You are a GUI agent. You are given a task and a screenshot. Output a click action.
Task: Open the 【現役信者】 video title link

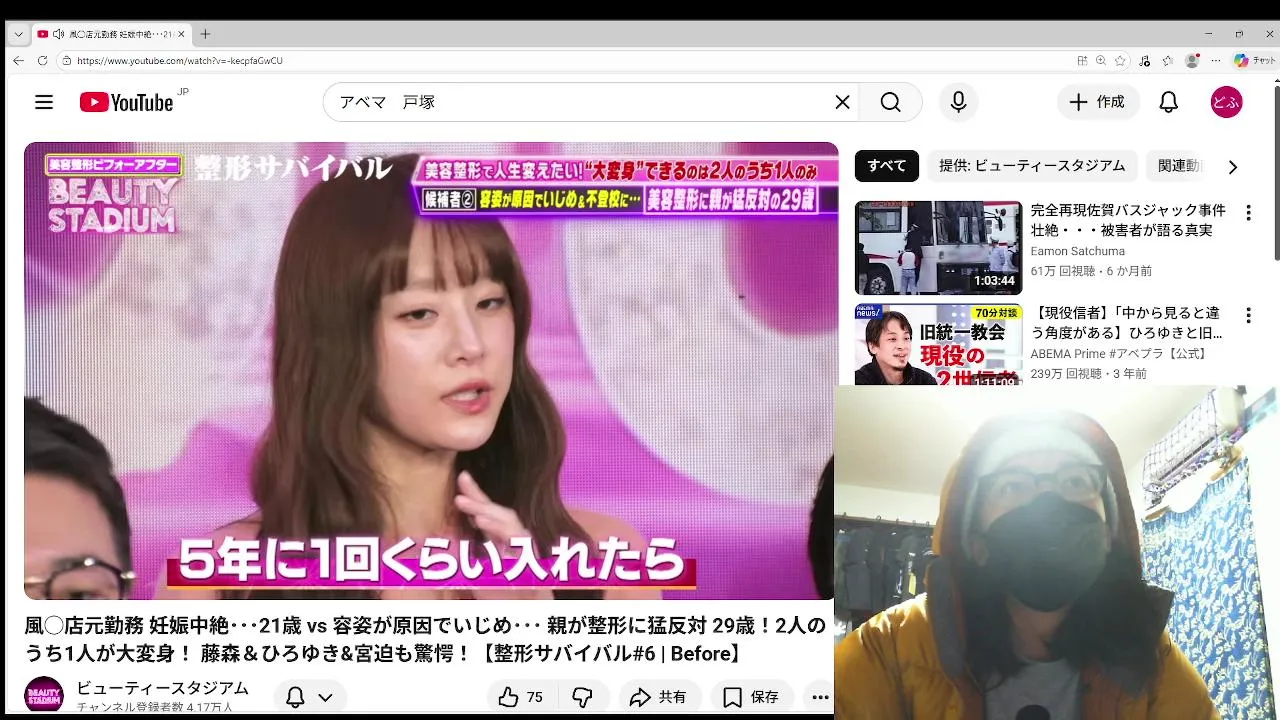pyautogui.click(x=1128, y=323)
